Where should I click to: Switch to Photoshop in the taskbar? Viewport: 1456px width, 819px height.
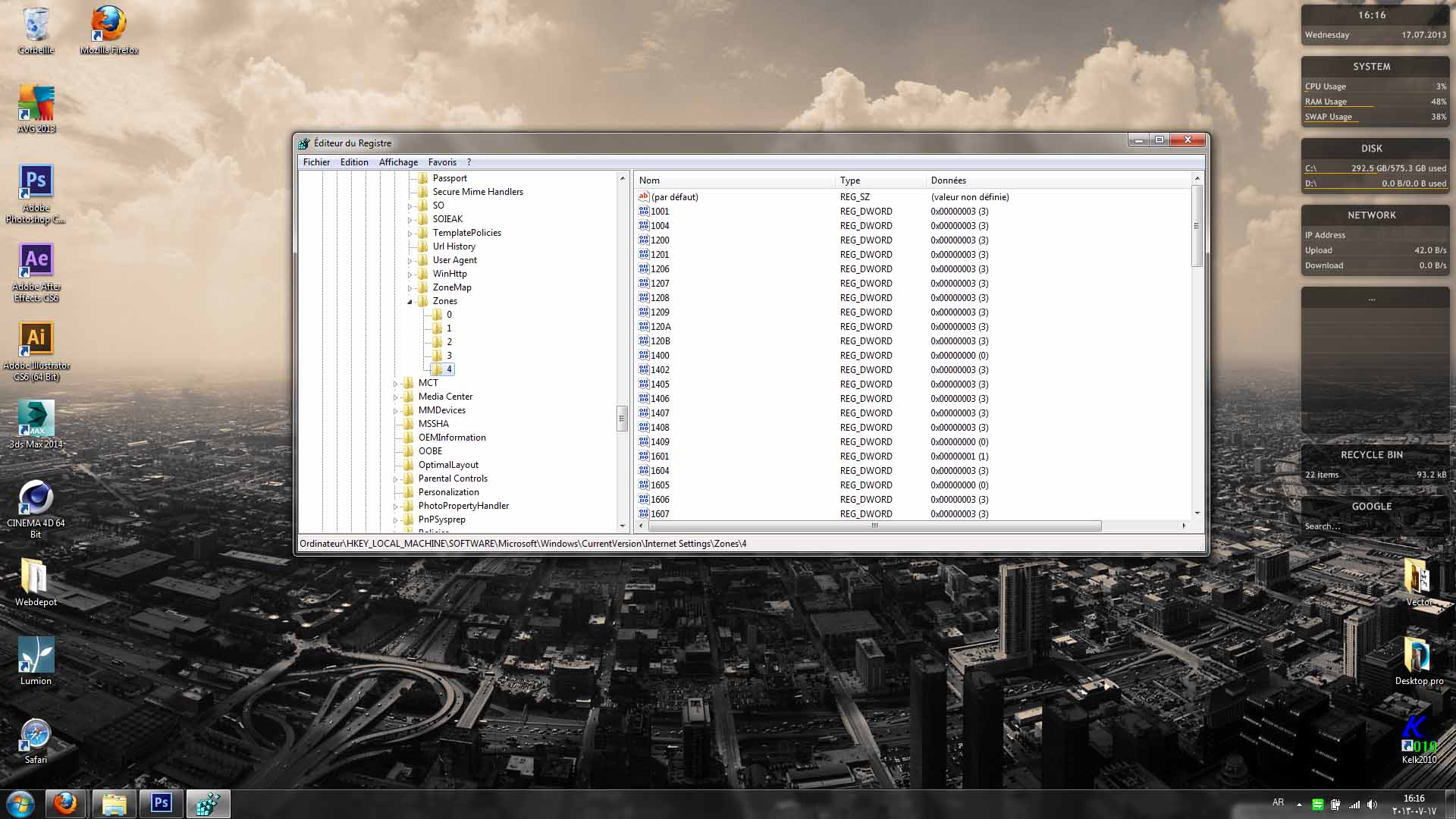coord(161,804)
